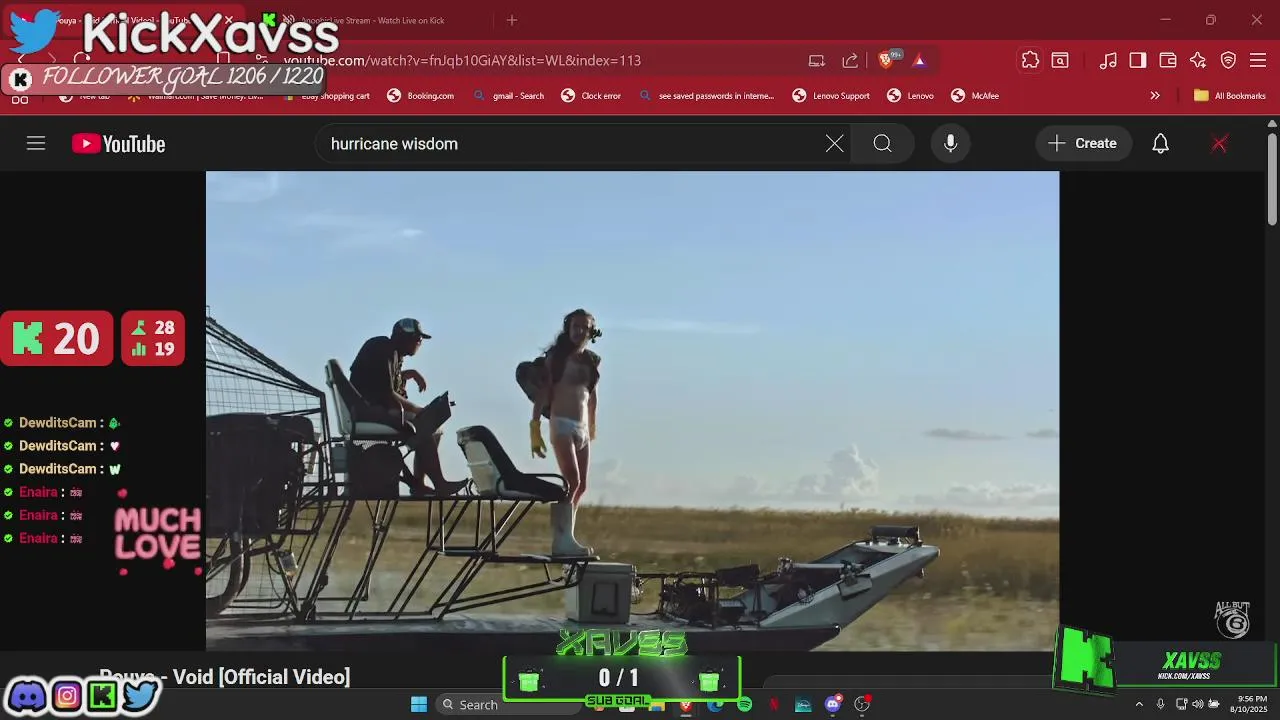The image size is (1280, 720).
Task: Open Brave main menu hamburger
Action: tap(1258, 60)
